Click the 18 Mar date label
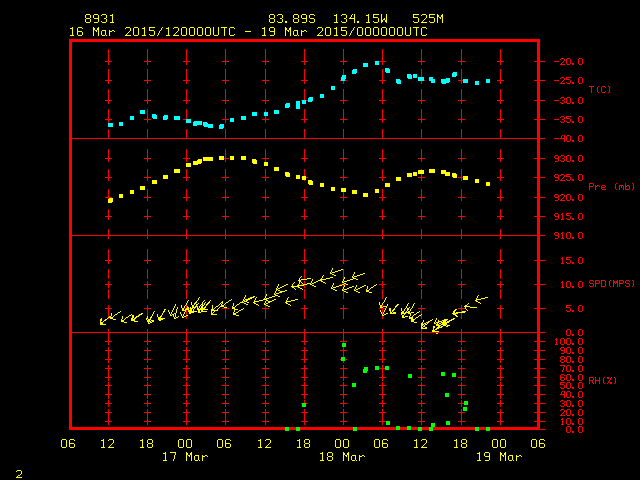Screen dimensions: 640x480 [x=342, y=457]
